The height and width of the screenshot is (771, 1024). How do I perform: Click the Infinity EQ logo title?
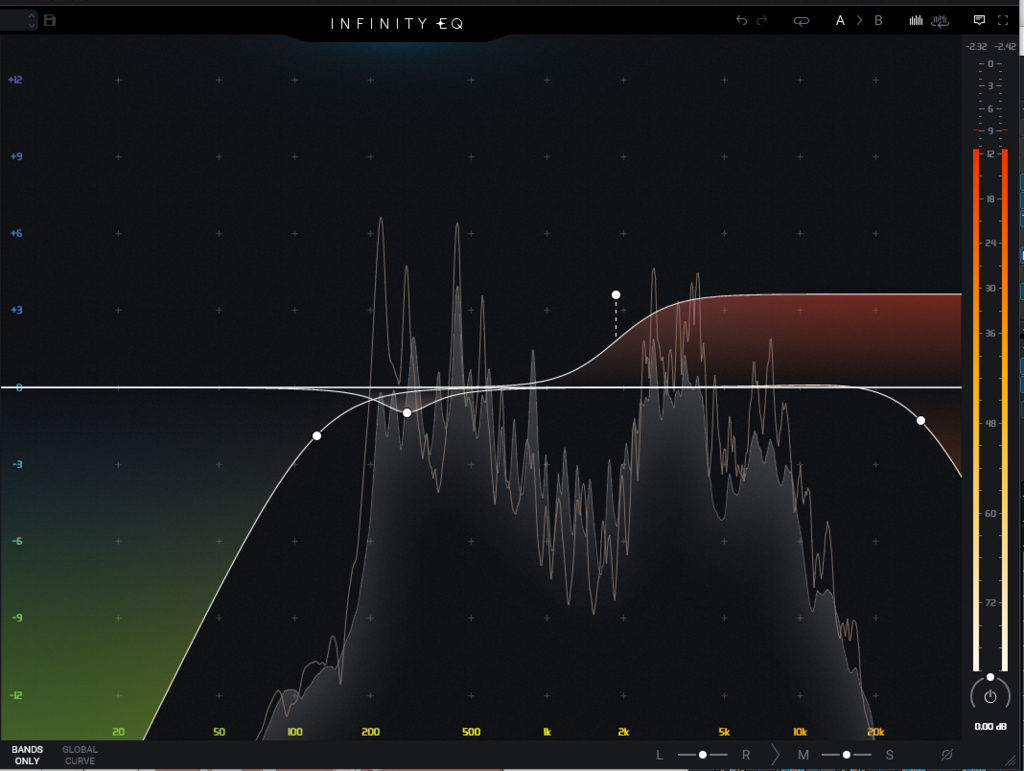[x=397, y=24]
